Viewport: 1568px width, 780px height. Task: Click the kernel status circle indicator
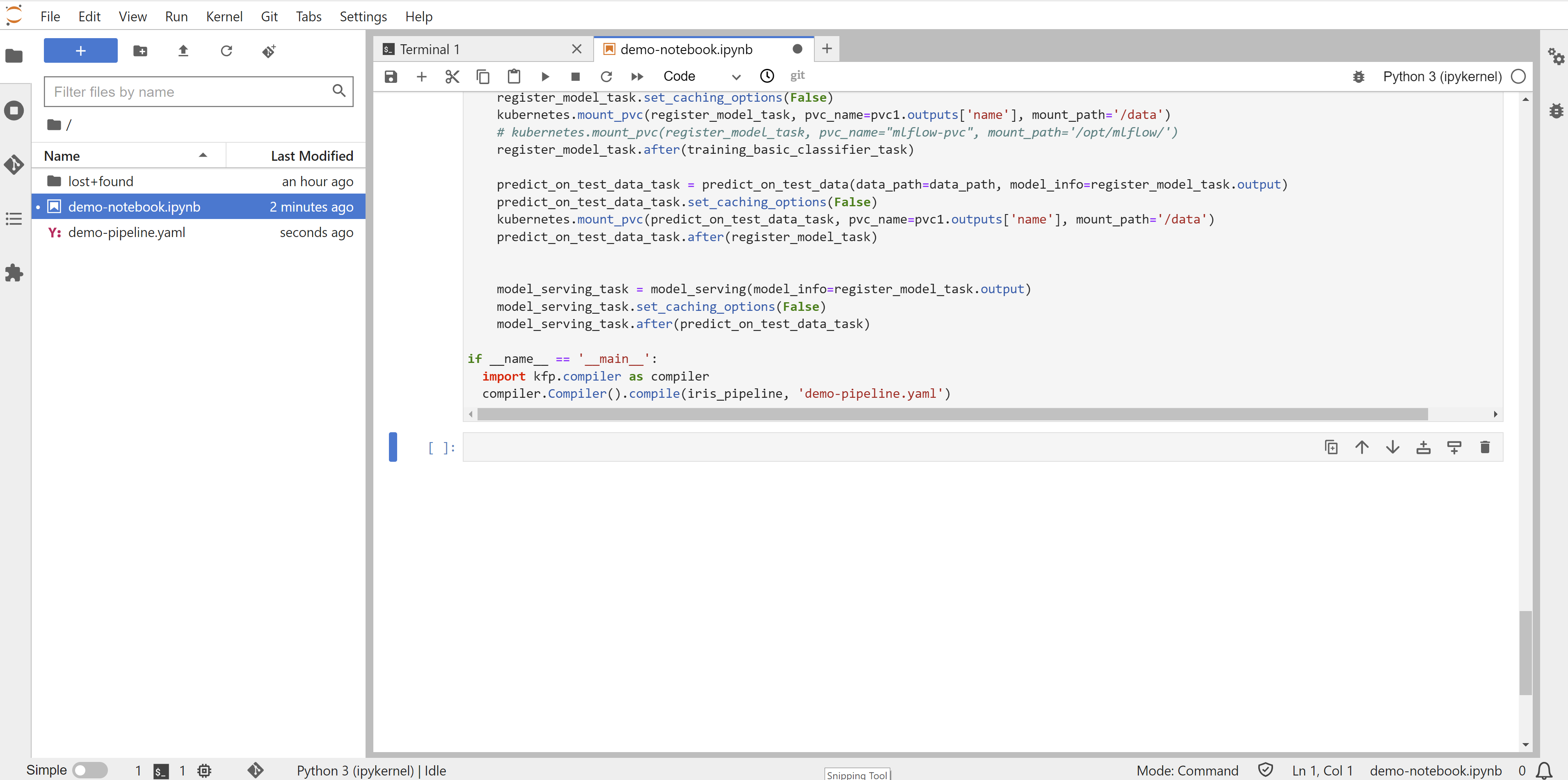[1518, 77]
